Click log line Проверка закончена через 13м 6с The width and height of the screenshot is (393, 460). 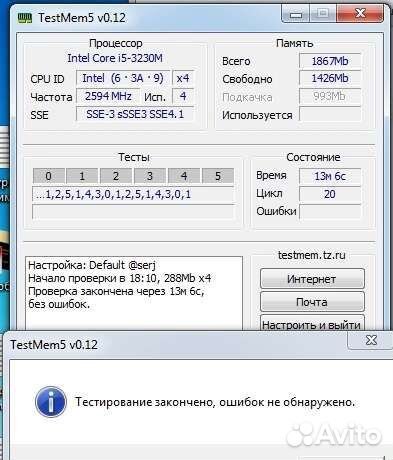116,291
